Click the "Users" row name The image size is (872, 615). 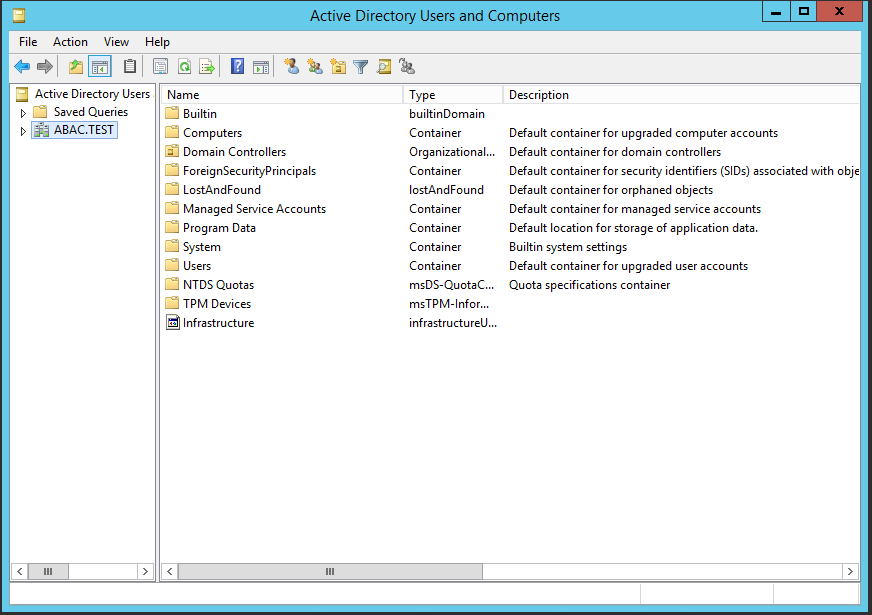197,266
